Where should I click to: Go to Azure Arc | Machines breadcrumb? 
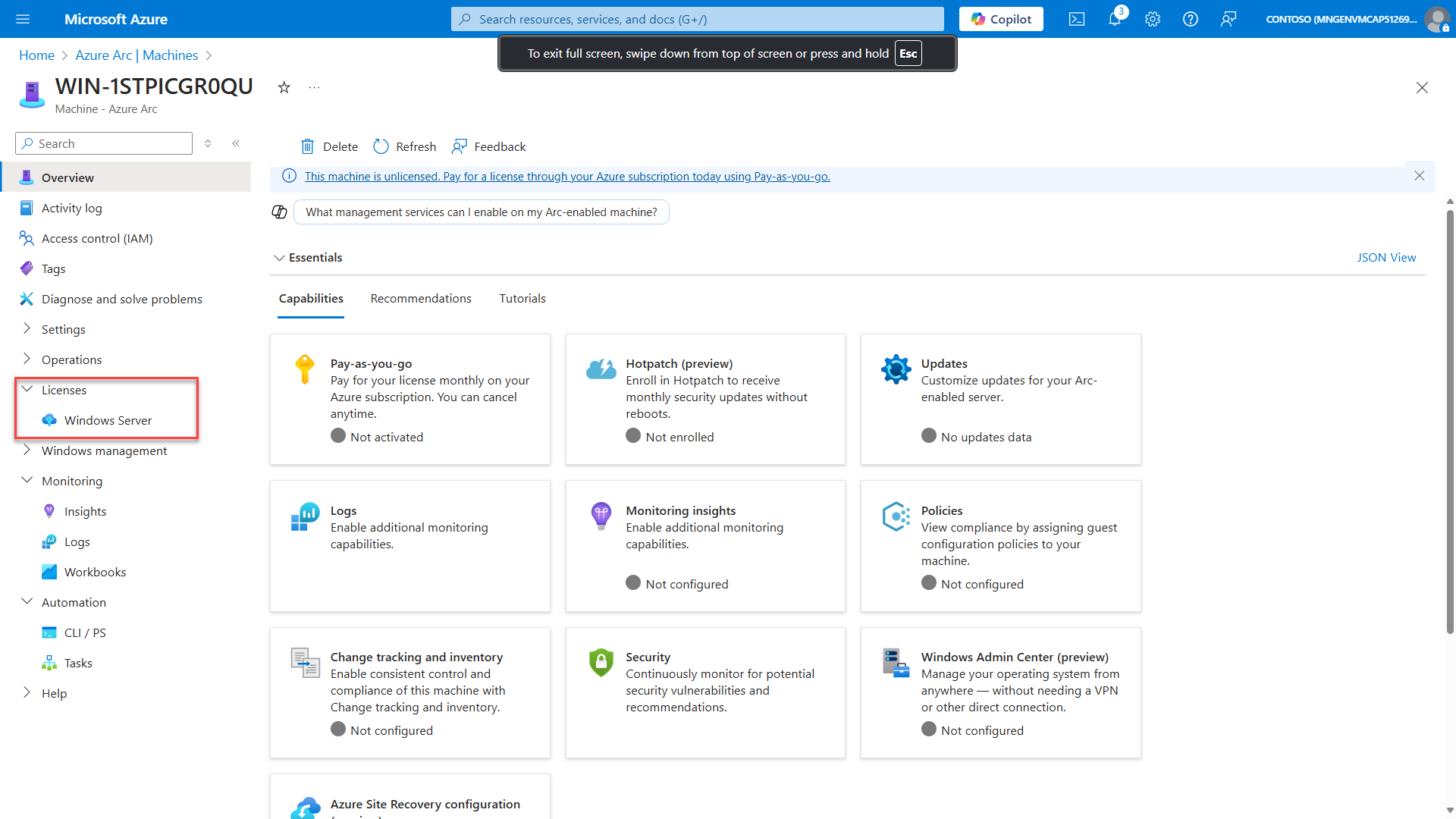[136, 55]
